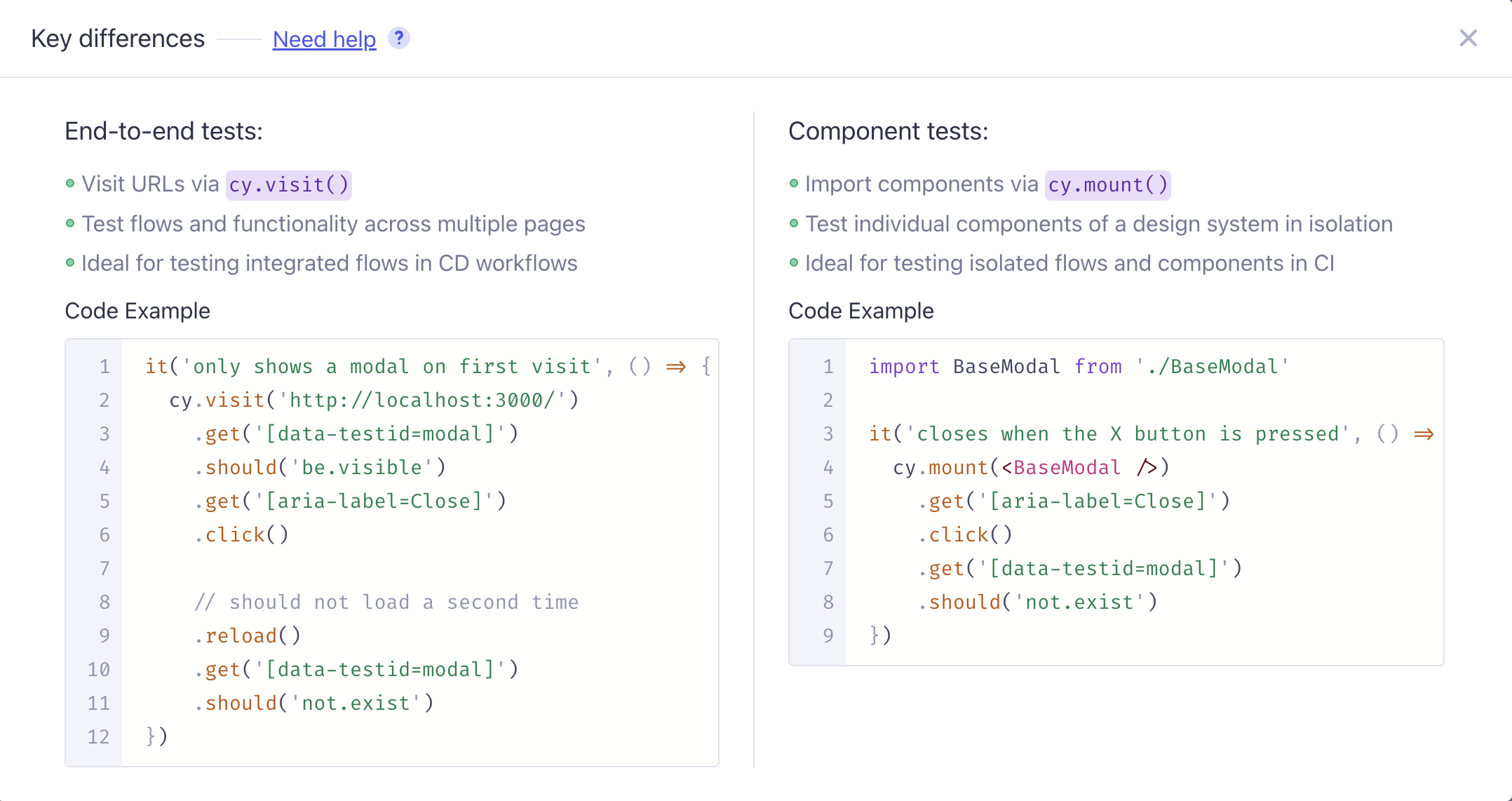The height and width of the screenshot is (801, 1512).
Task: Click 'Test flows and functionality across multiple pages' bullet
Action: 333,224
